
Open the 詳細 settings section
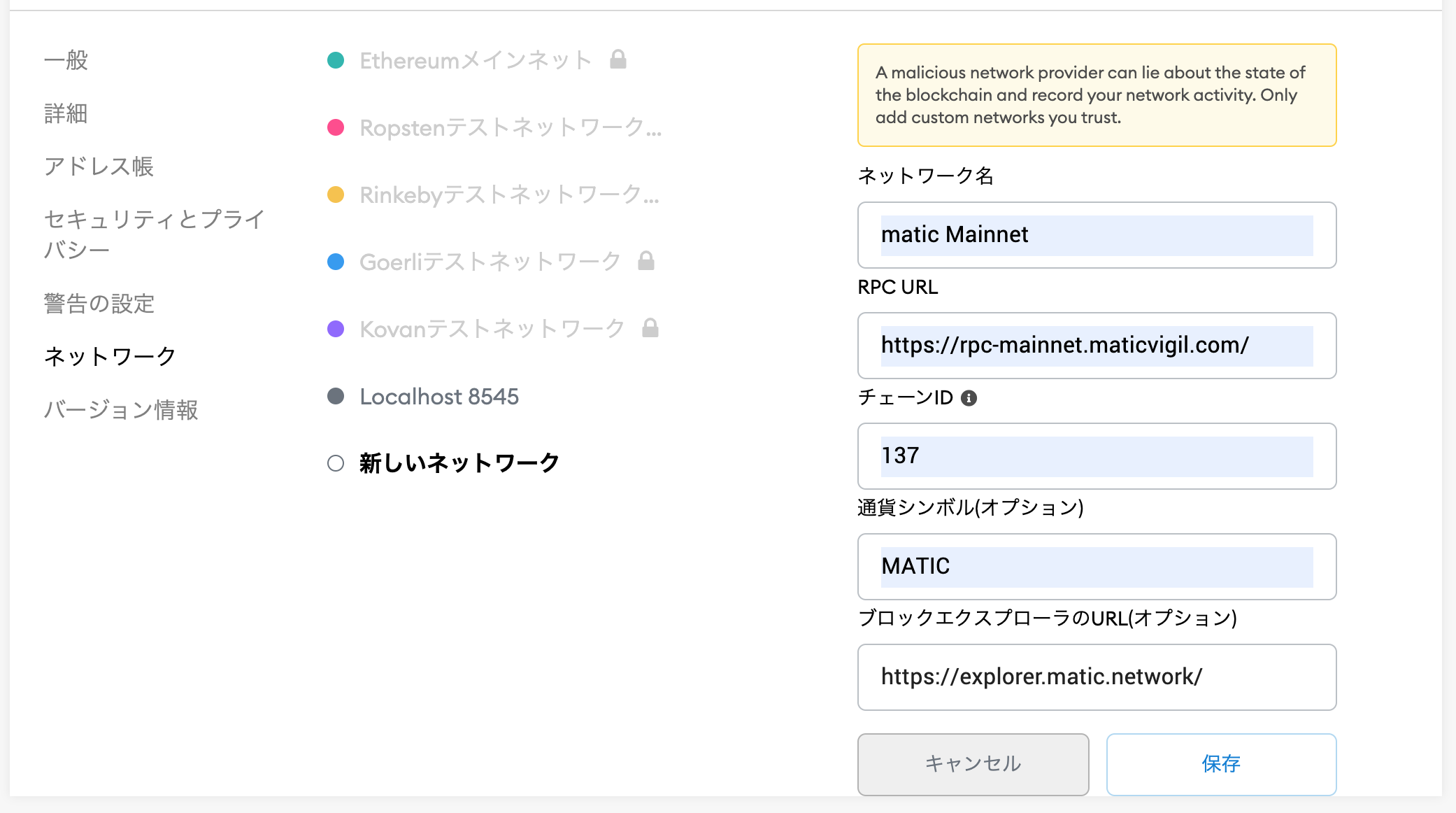(x=66, y=113)
